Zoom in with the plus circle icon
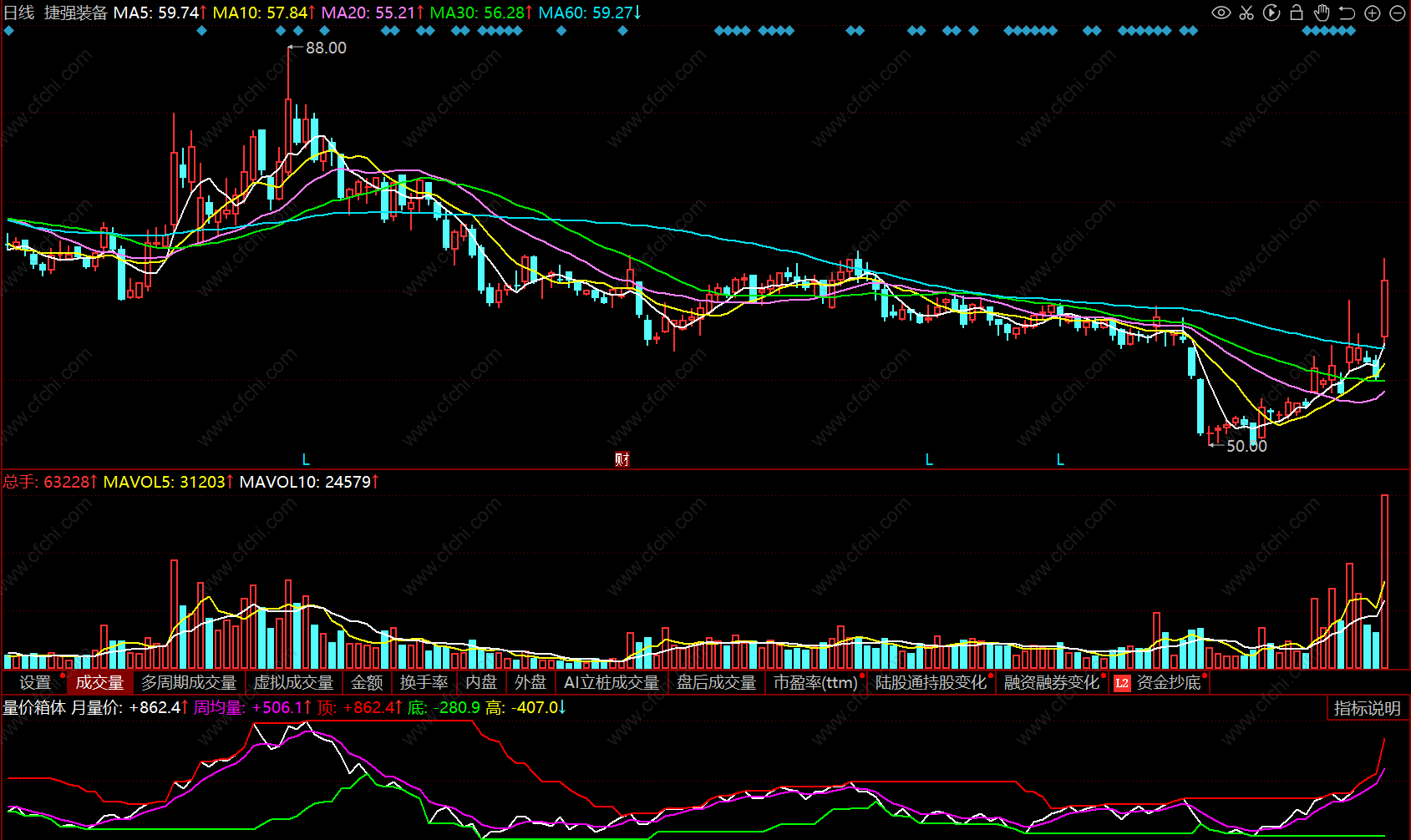The height and width of the screenshot is (840, 1411). click(x=1372, y=13)
